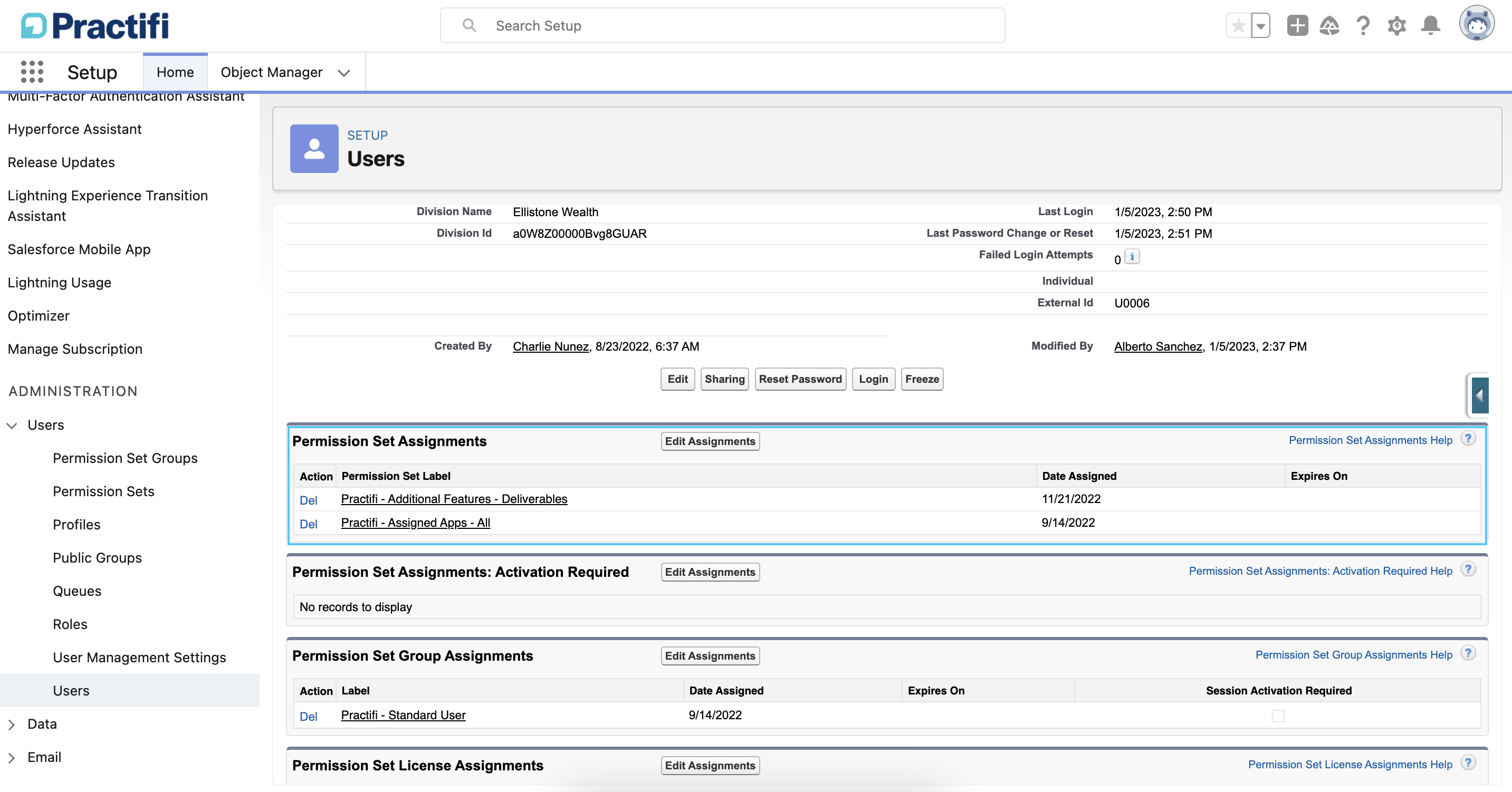
Task: Open Optimizer
Action: pos(39,316)
